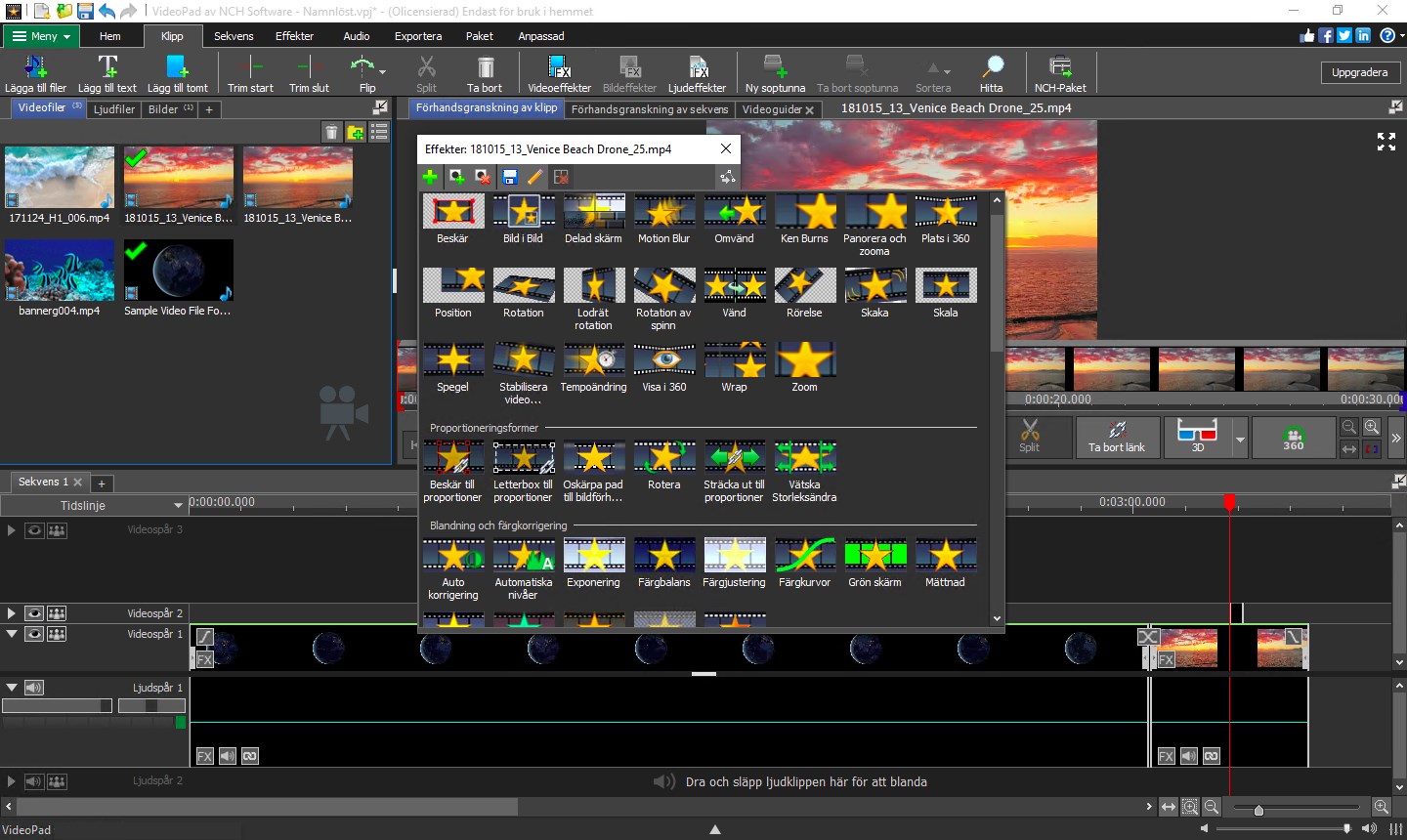The height and width of the screenshot is (840, 1407).
Task: Show more preview controls with double chevron
Action: coord(1395,438)
